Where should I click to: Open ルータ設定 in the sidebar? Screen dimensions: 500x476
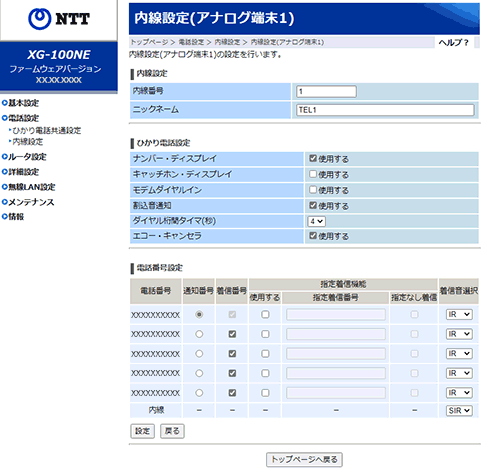point(24,157)
